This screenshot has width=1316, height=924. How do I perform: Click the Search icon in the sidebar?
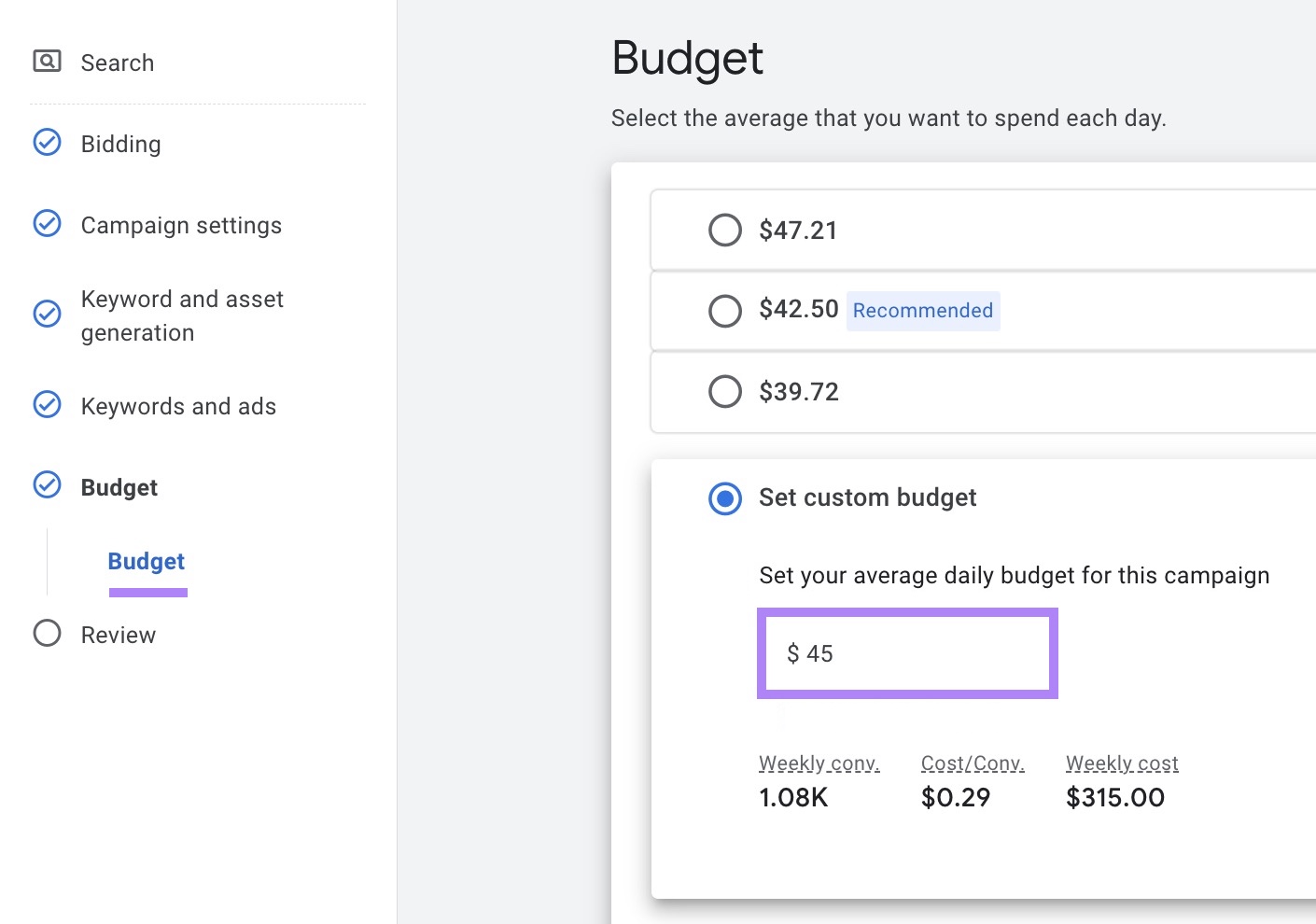pyautogui.click(x=47, y=62)
